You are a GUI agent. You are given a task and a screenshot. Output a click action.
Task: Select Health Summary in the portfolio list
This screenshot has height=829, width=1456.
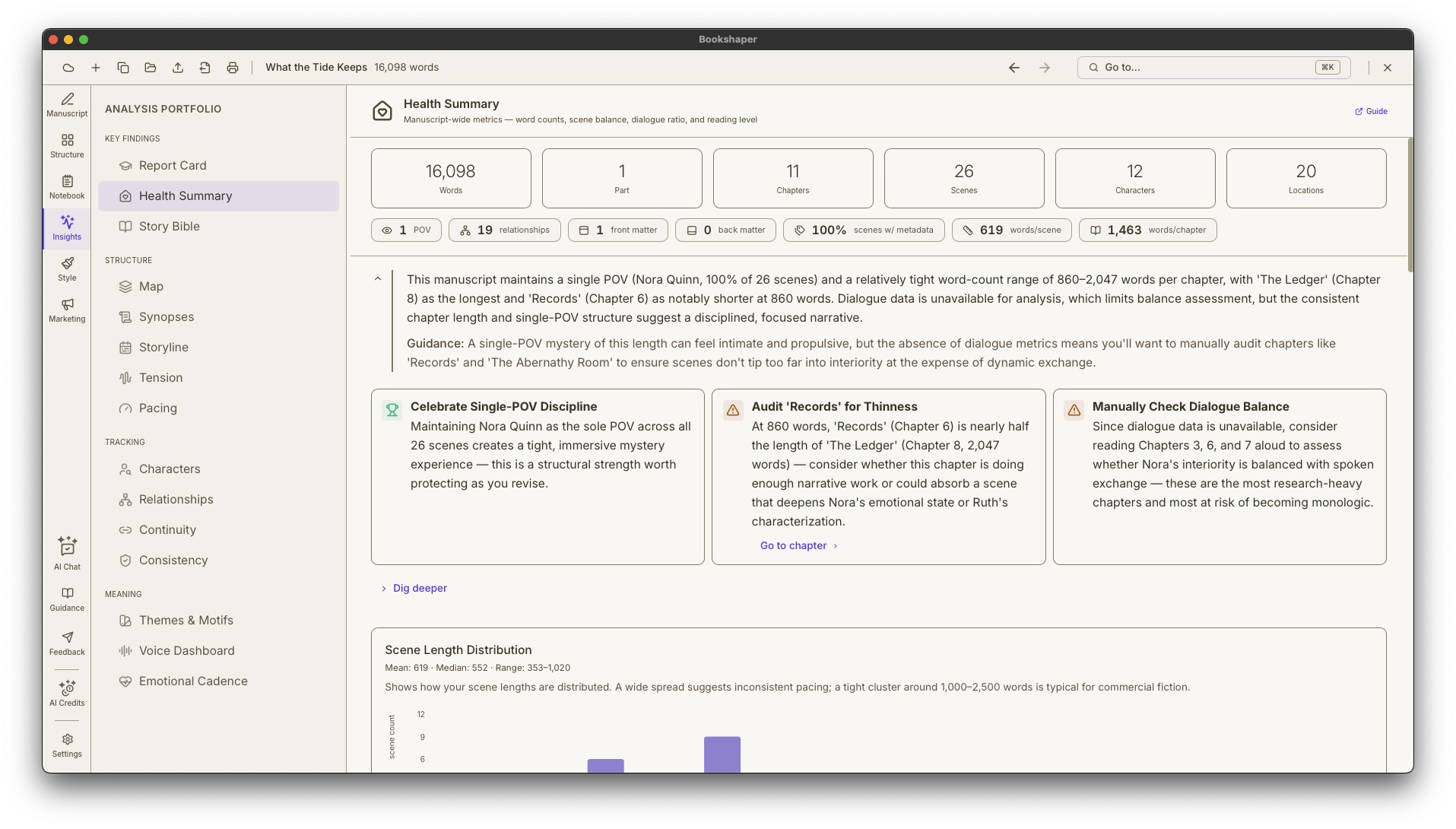click(218, 196)
